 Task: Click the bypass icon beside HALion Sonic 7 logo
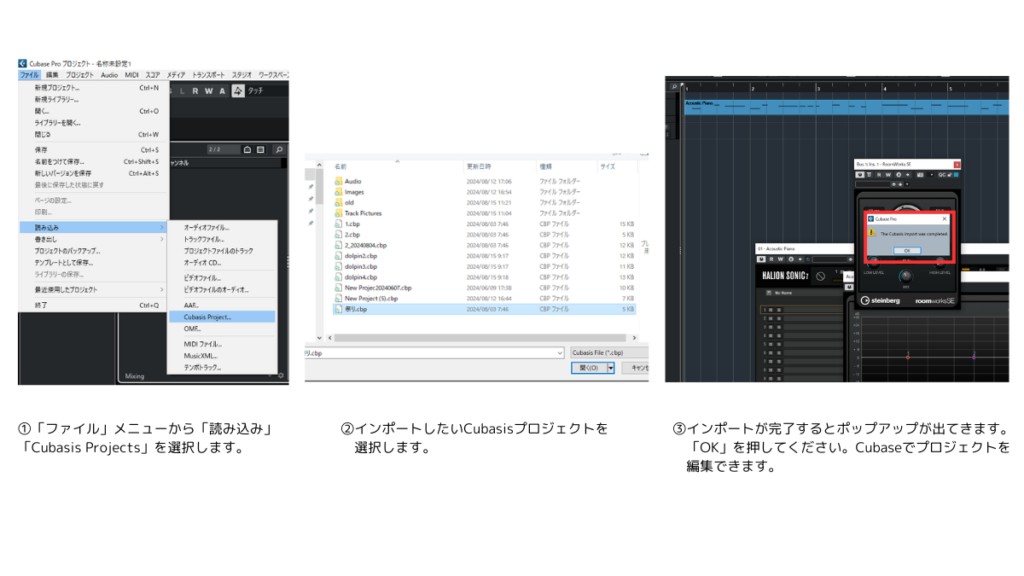821,276
